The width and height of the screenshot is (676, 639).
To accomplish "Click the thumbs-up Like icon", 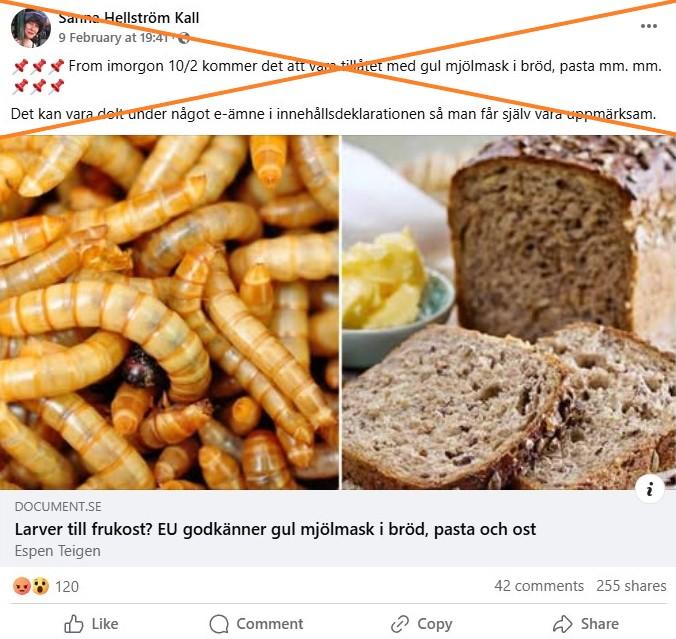I will [73, 623].
